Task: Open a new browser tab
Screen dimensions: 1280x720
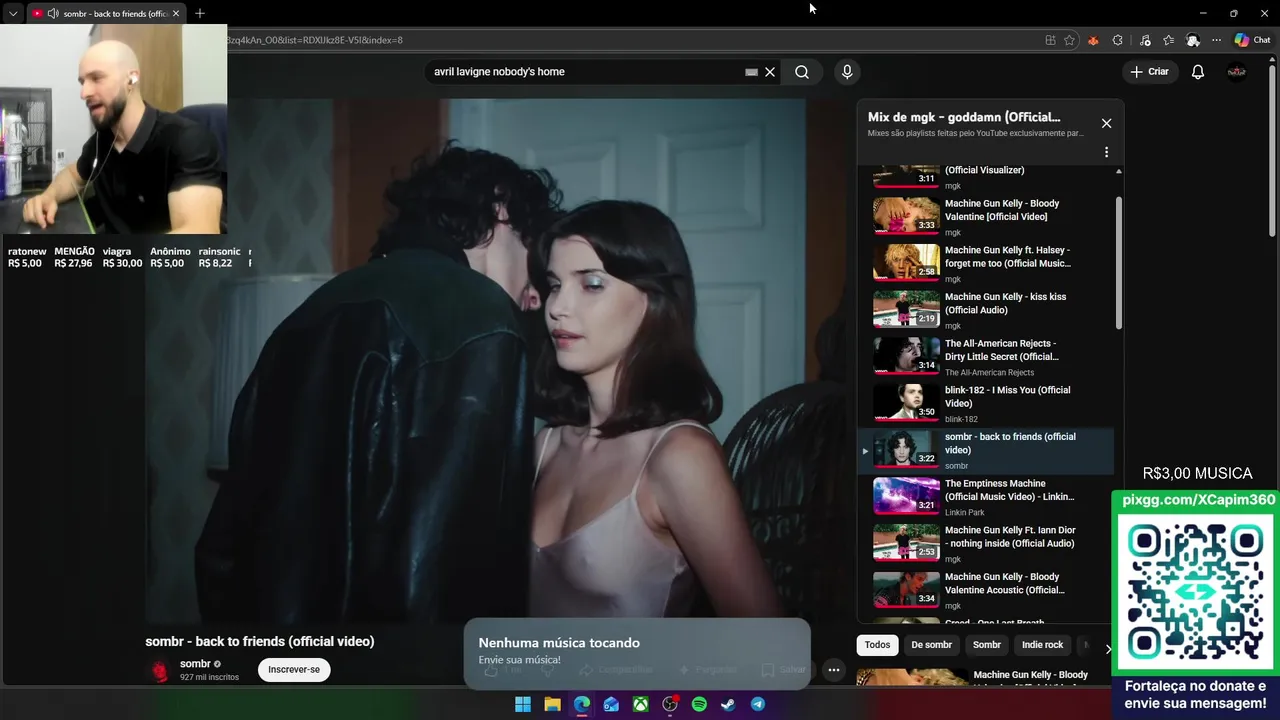Action: coord(200,13)
